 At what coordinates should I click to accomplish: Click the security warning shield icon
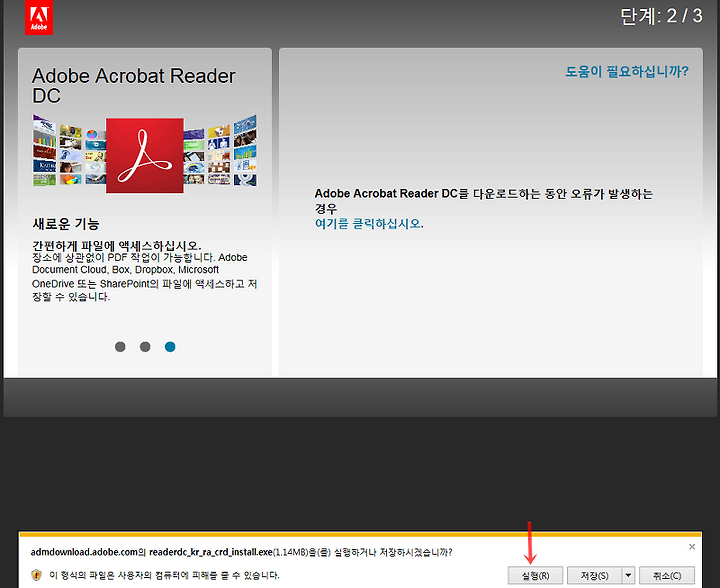click(36, 575)
